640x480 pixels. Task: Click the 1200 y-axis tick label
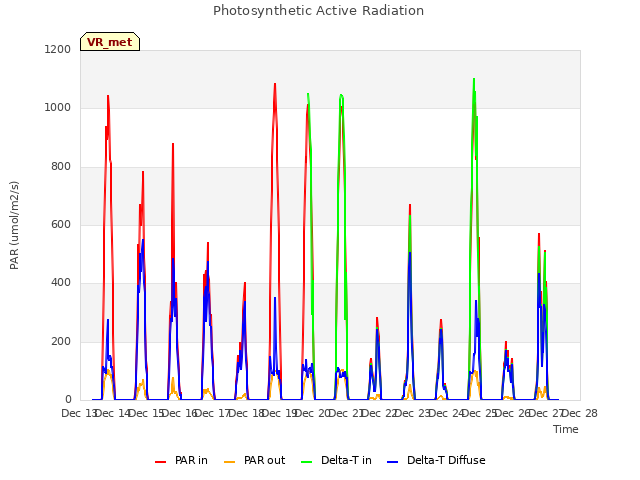58,49
